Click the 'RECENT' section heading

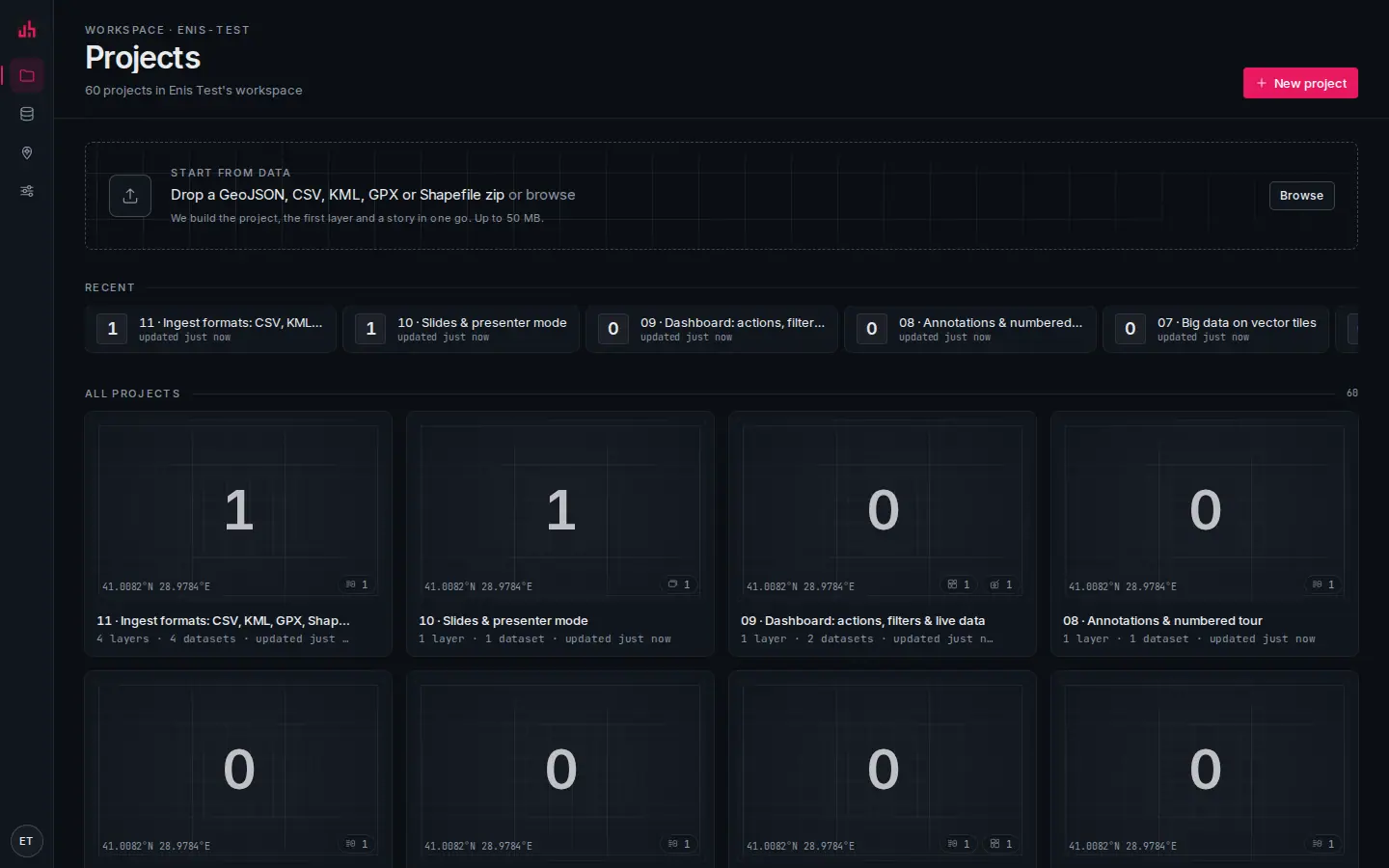[110, 287]
